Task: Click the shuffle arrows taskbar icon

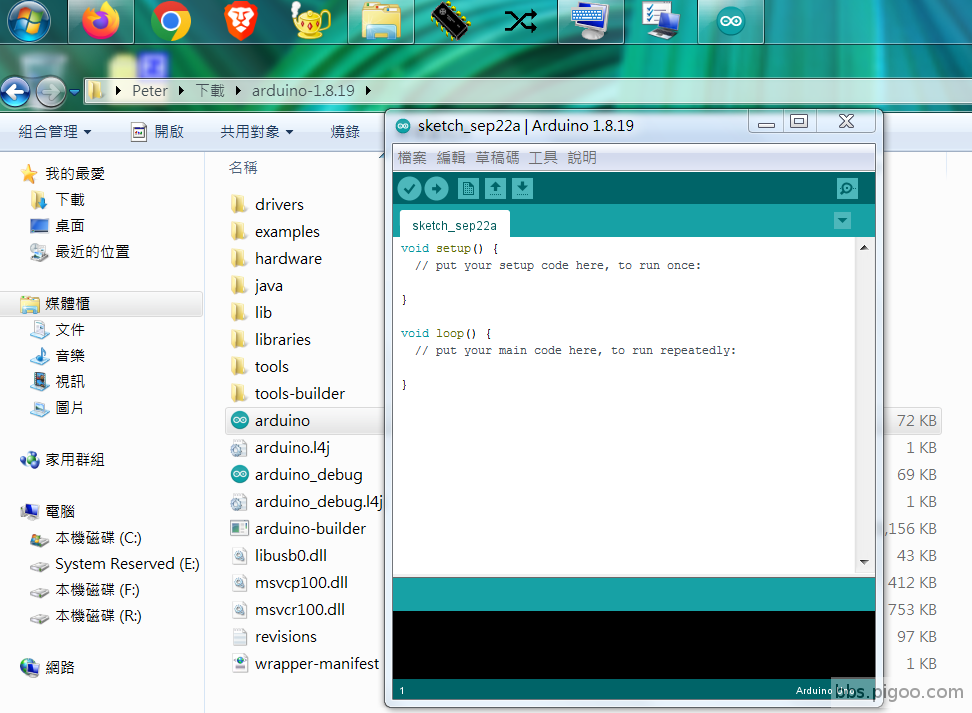Action: click(x=521, y=22)
